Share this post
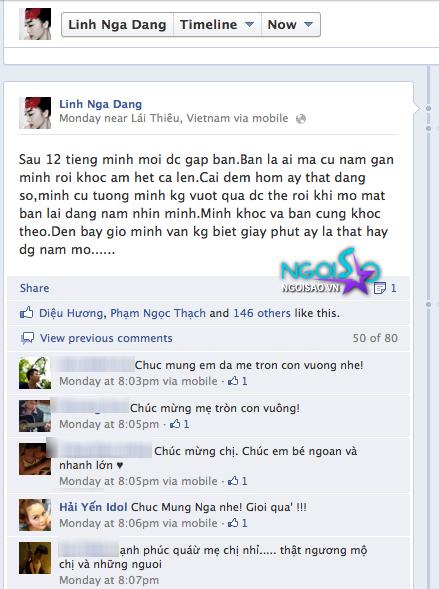The image size is (439, 589). pyautogui.click(x=35, y=288)
